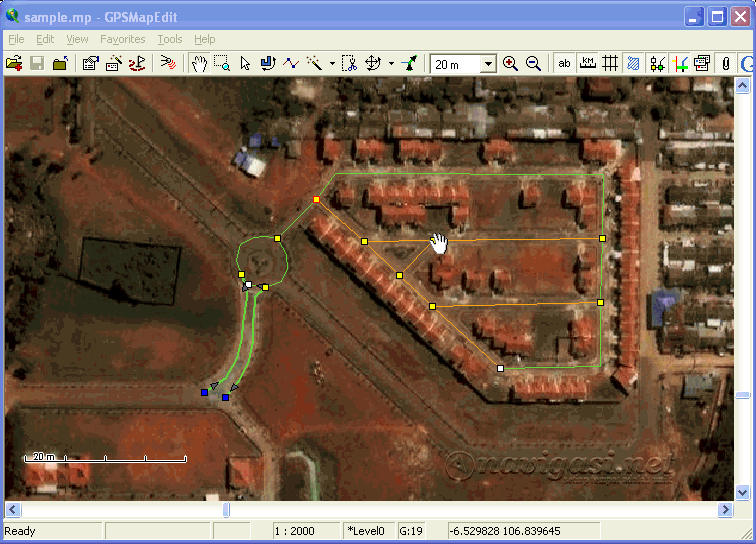
Task: Click the Level0 status bar field
Action: pyautogui.click(x=368, y=531)
